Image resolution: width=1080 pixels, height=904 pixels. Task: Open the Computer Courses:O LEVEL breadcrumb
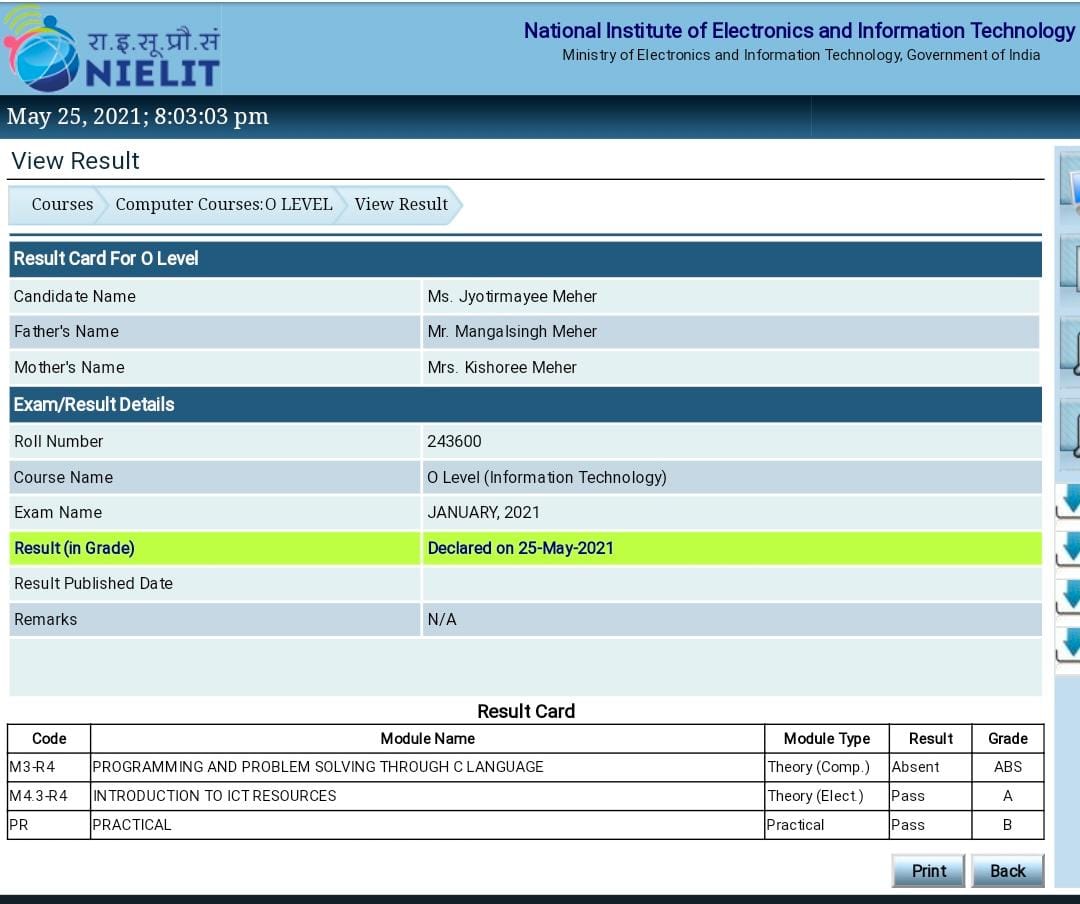point(223,205)
